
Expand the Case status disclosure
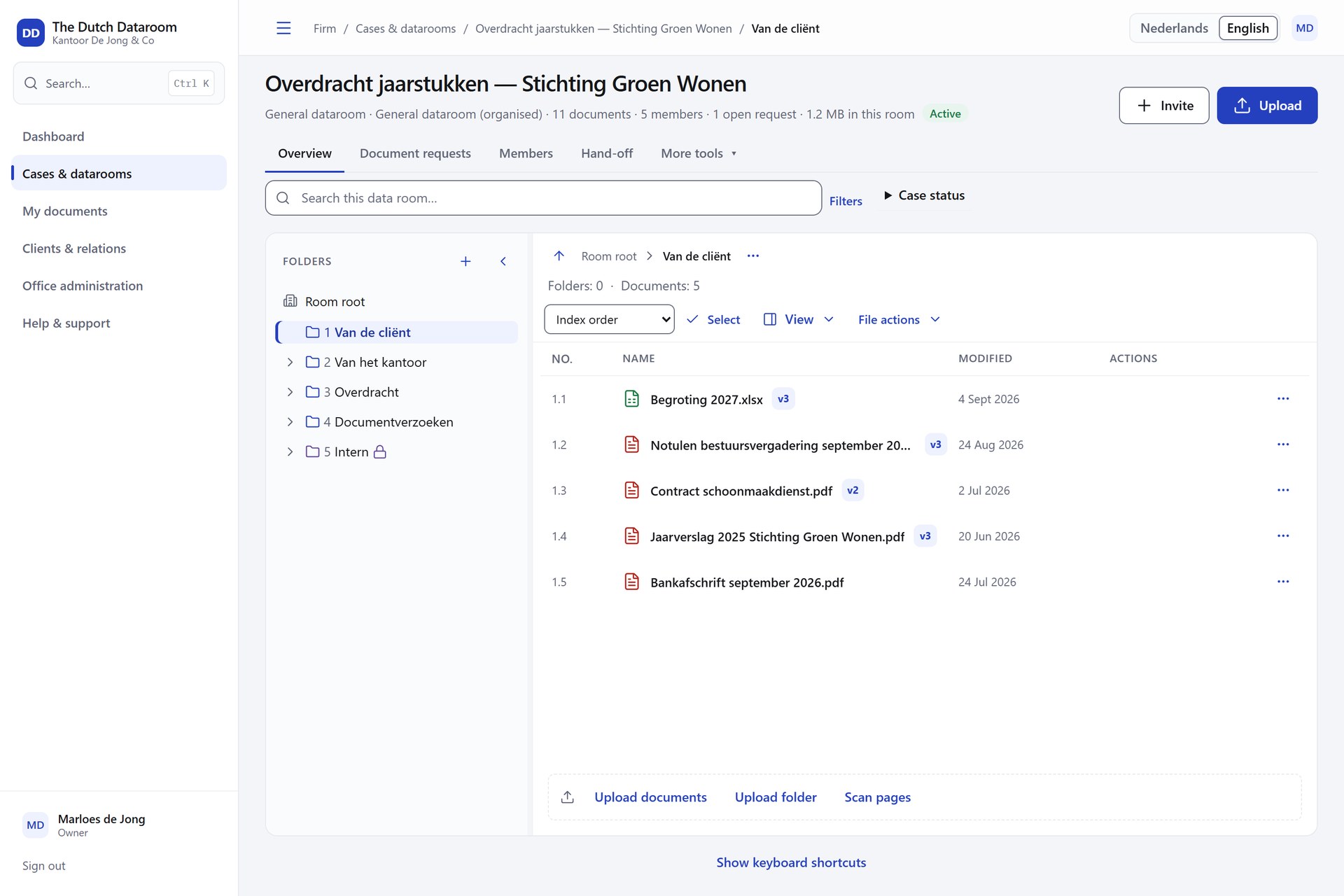coord(924,195)
